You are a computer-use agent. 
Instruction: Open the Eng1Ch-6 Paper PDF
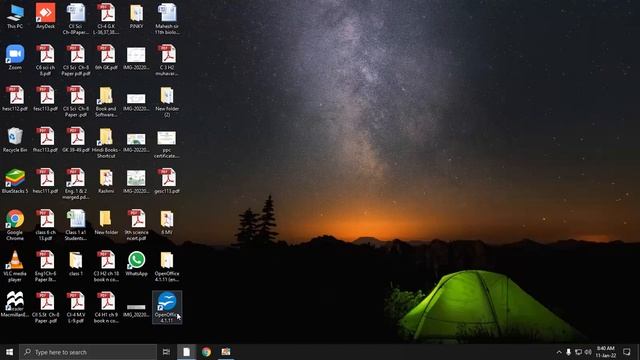[x=45, y=266]
